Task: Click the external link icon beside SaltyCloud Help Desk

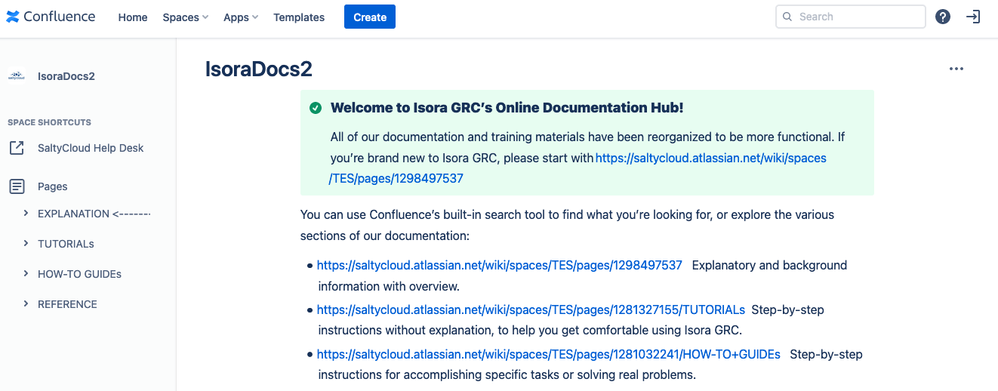Action: click(17, 148)
